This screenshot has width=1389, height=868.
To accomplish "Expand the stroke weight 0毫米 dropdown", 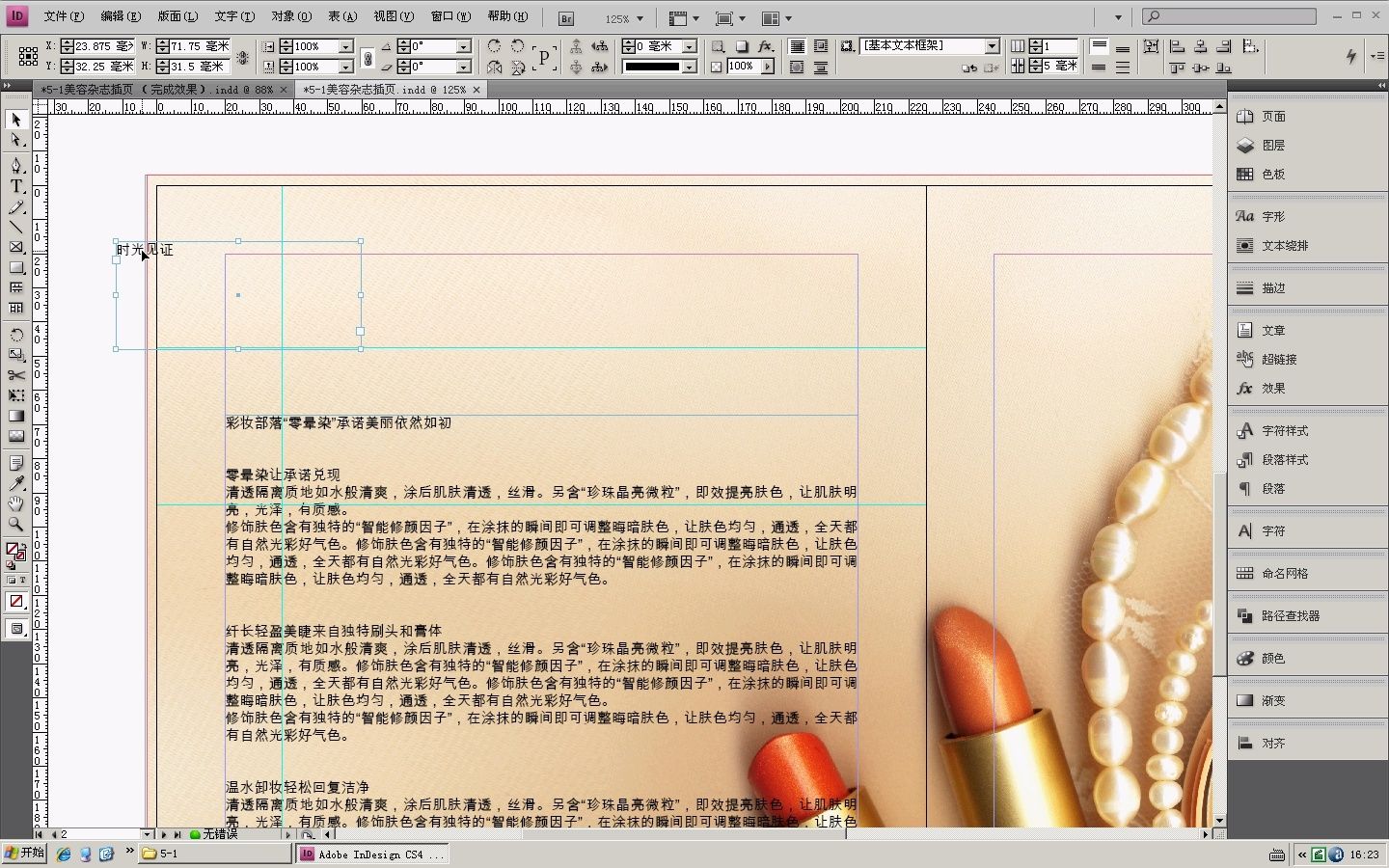I will tap(692, 45).
